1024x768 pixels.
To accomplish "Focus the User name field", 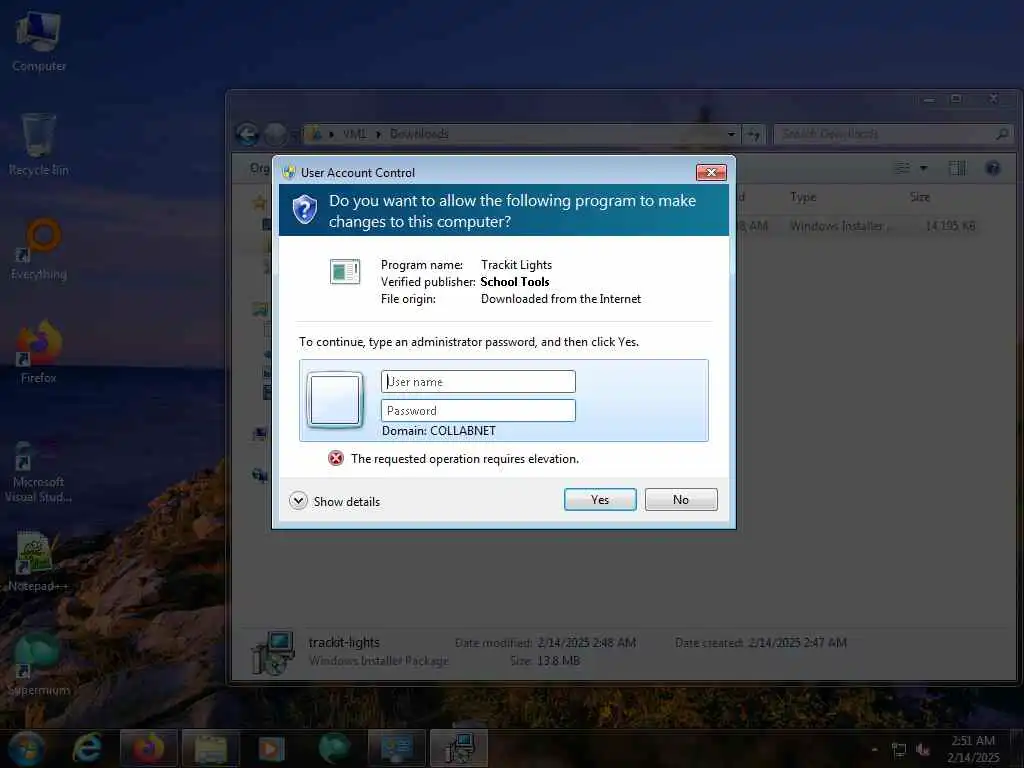I will pos(478,381).
